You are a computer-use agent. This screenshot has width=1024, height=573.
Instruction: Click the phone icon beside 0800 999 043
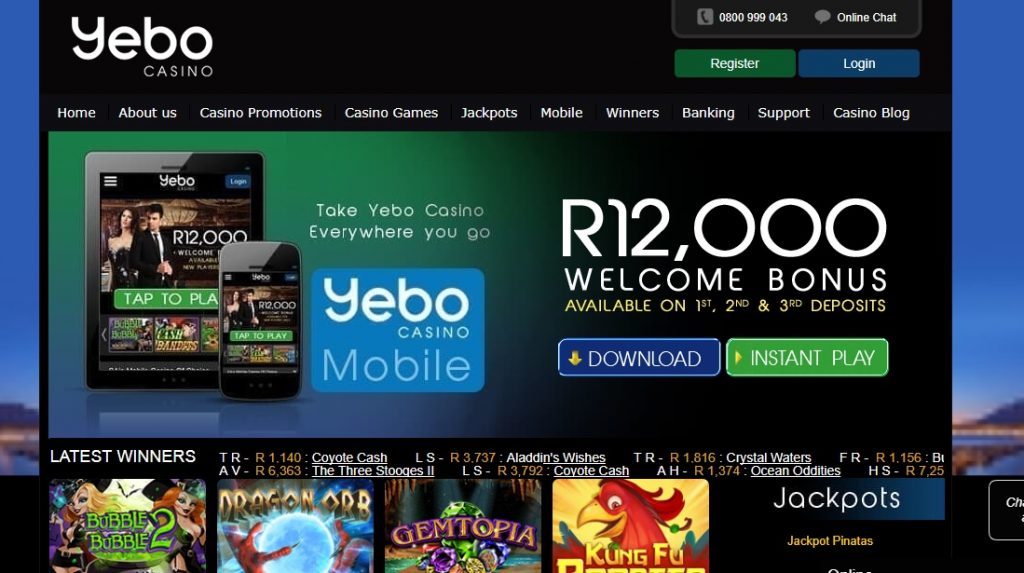(705, 17)
